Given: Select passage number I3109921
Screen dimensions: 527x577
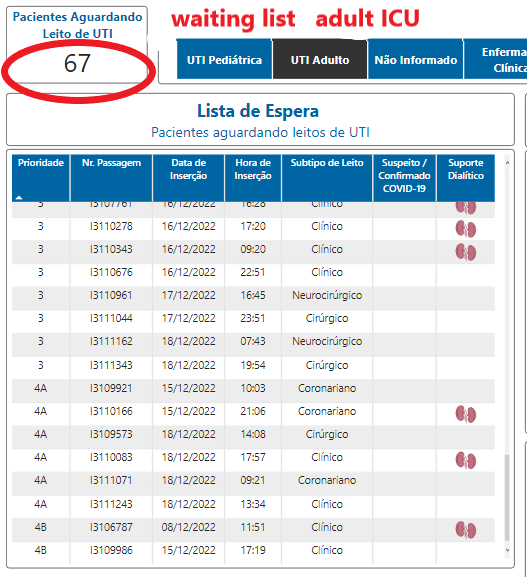Looking at the screenshot, I should pos(111,388).
